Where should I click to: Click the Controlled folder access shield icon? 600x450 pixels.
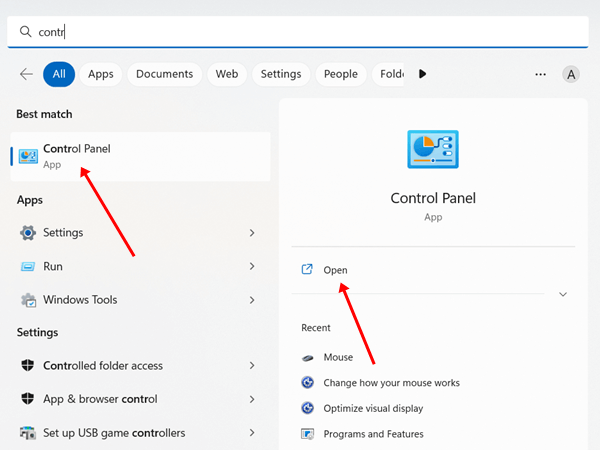tap(28, 366)
